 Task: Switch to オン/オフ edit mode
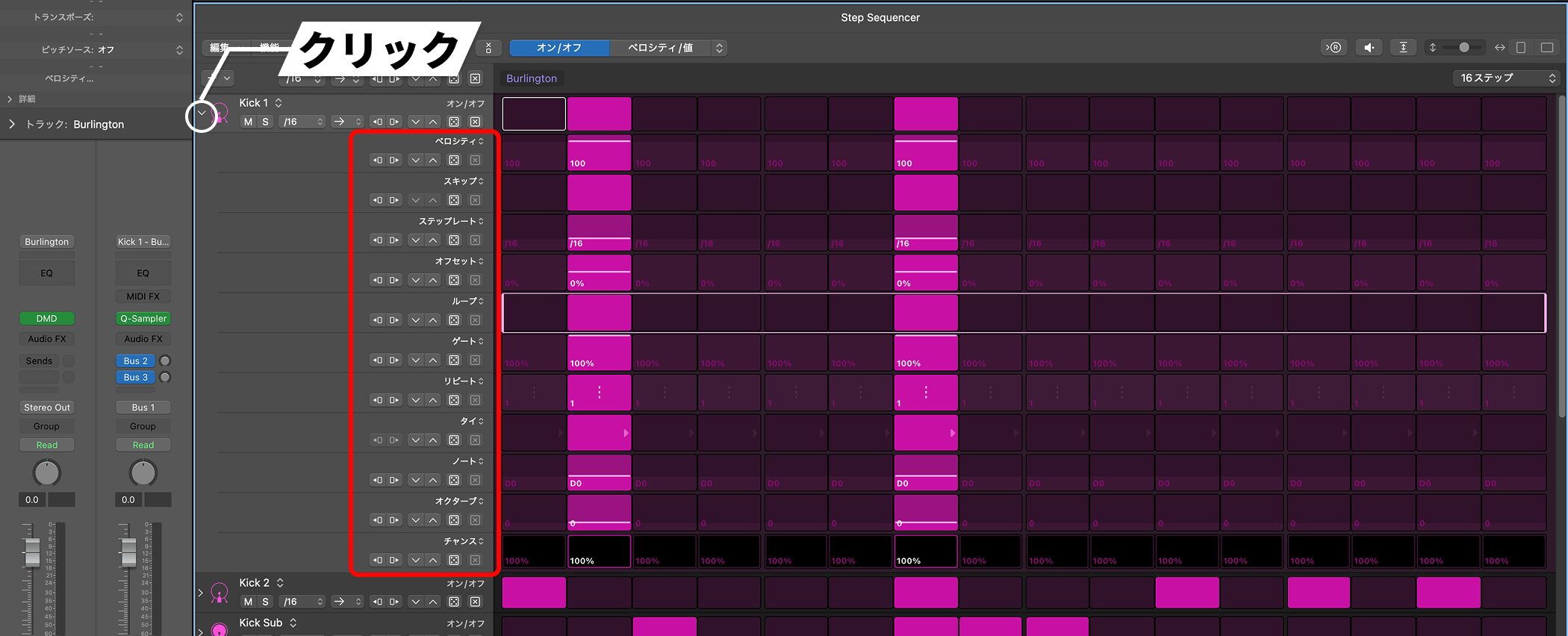559,48
